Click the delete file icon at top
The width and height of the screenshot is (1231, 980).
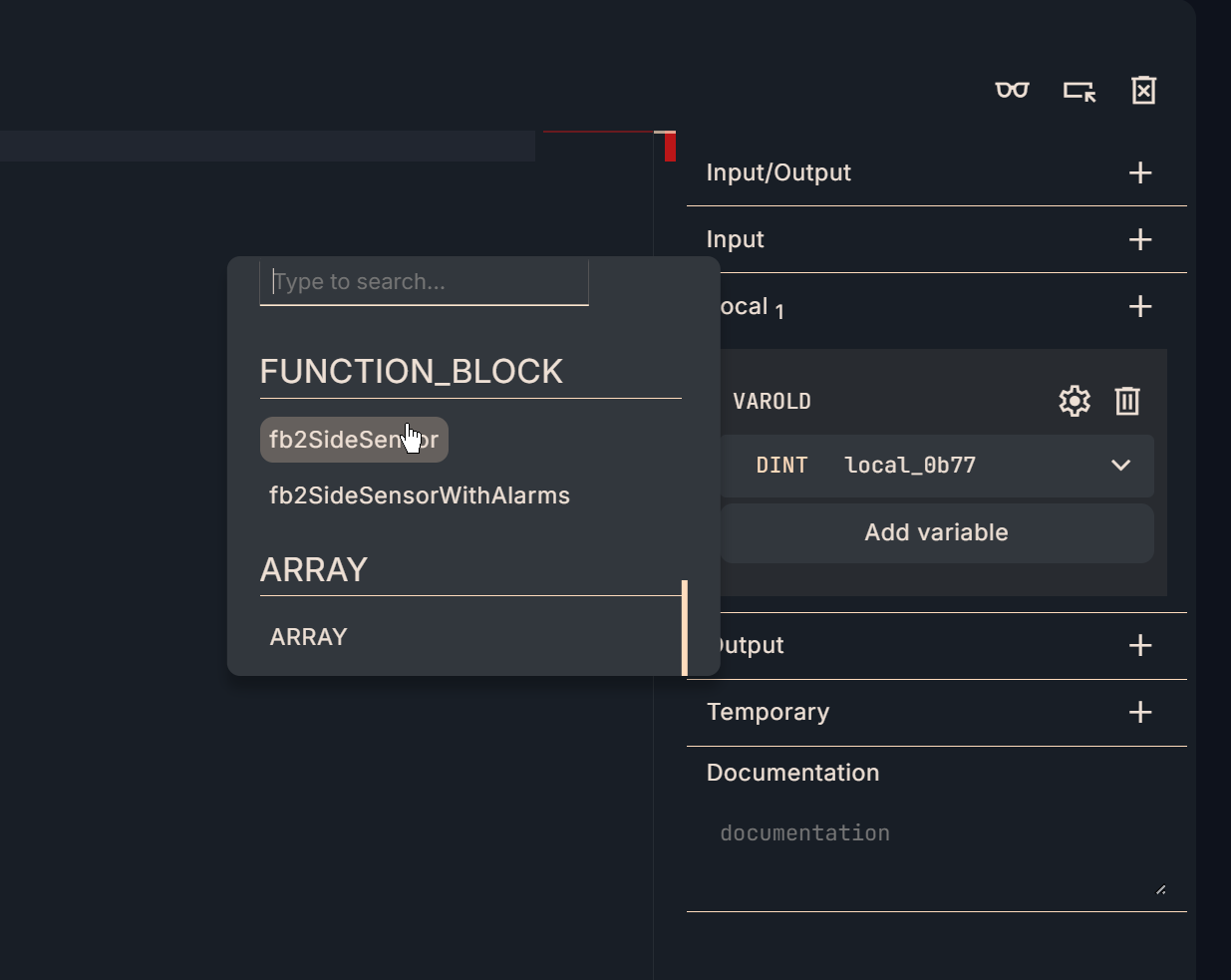(1143, 91)
